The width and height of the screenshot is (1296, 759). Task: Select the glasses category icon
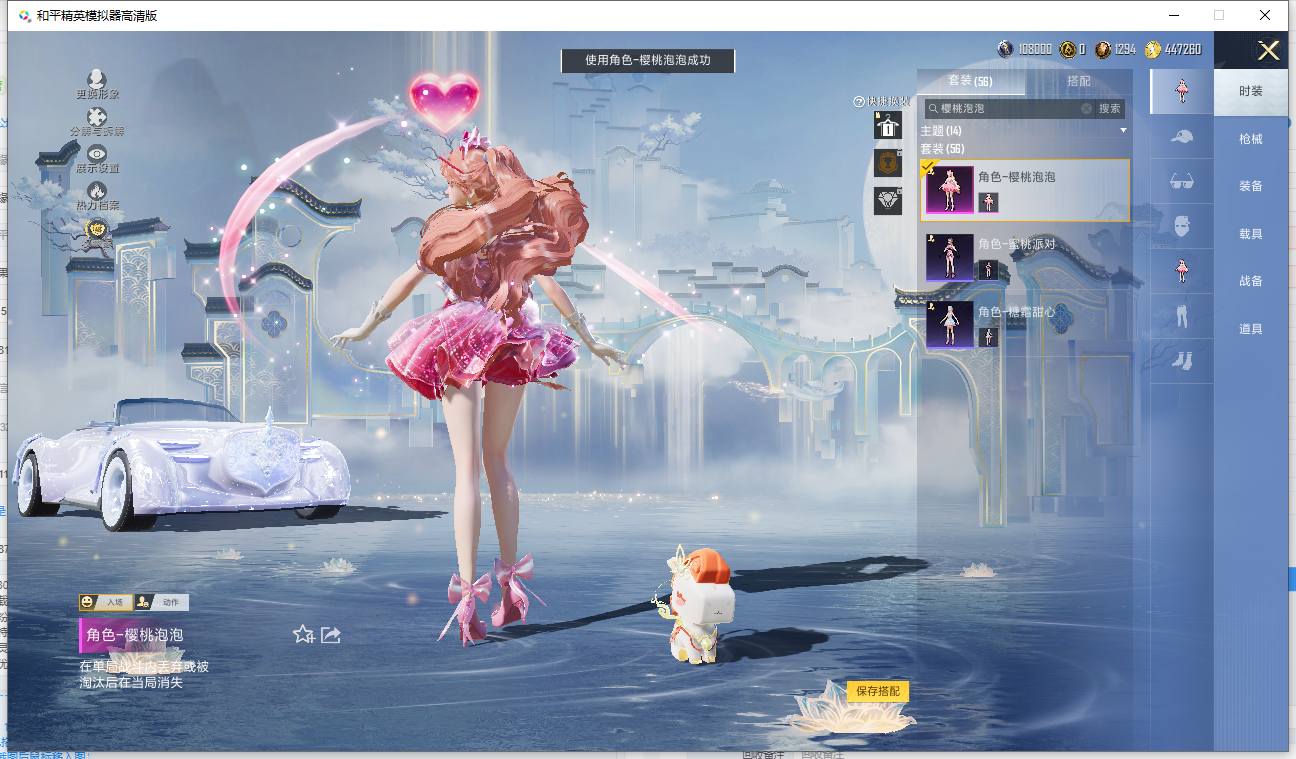(1181, 181)
